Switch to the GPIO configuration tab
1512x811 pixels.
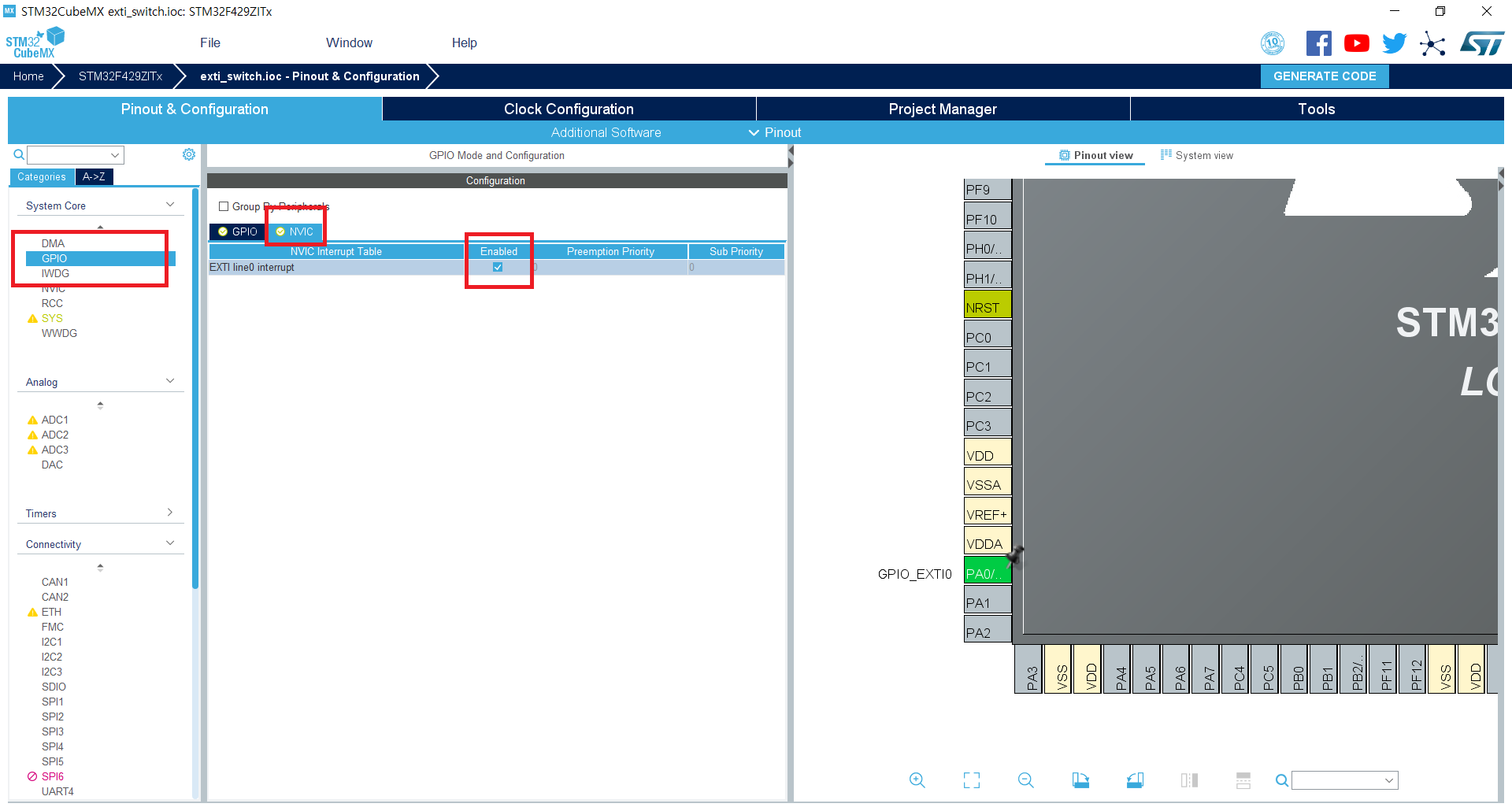(238, 231)
